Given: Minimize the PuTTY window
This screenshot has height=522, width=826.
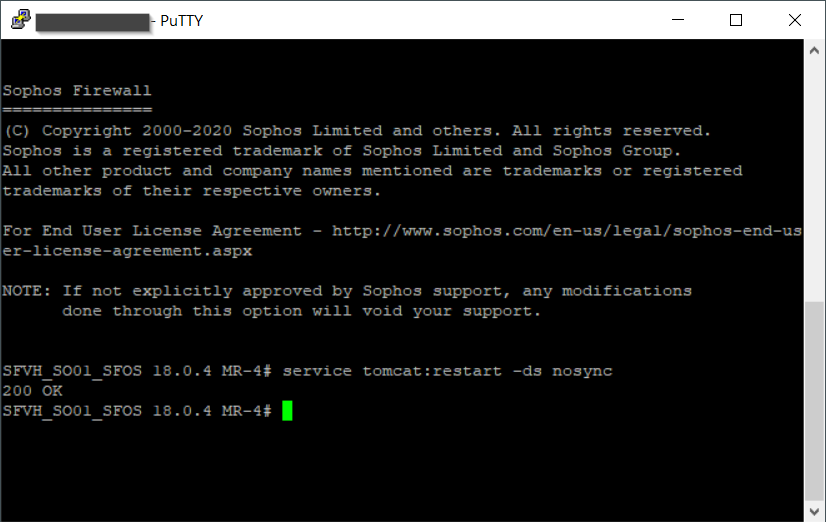Looking at the screenshot, I should point(678,20).
